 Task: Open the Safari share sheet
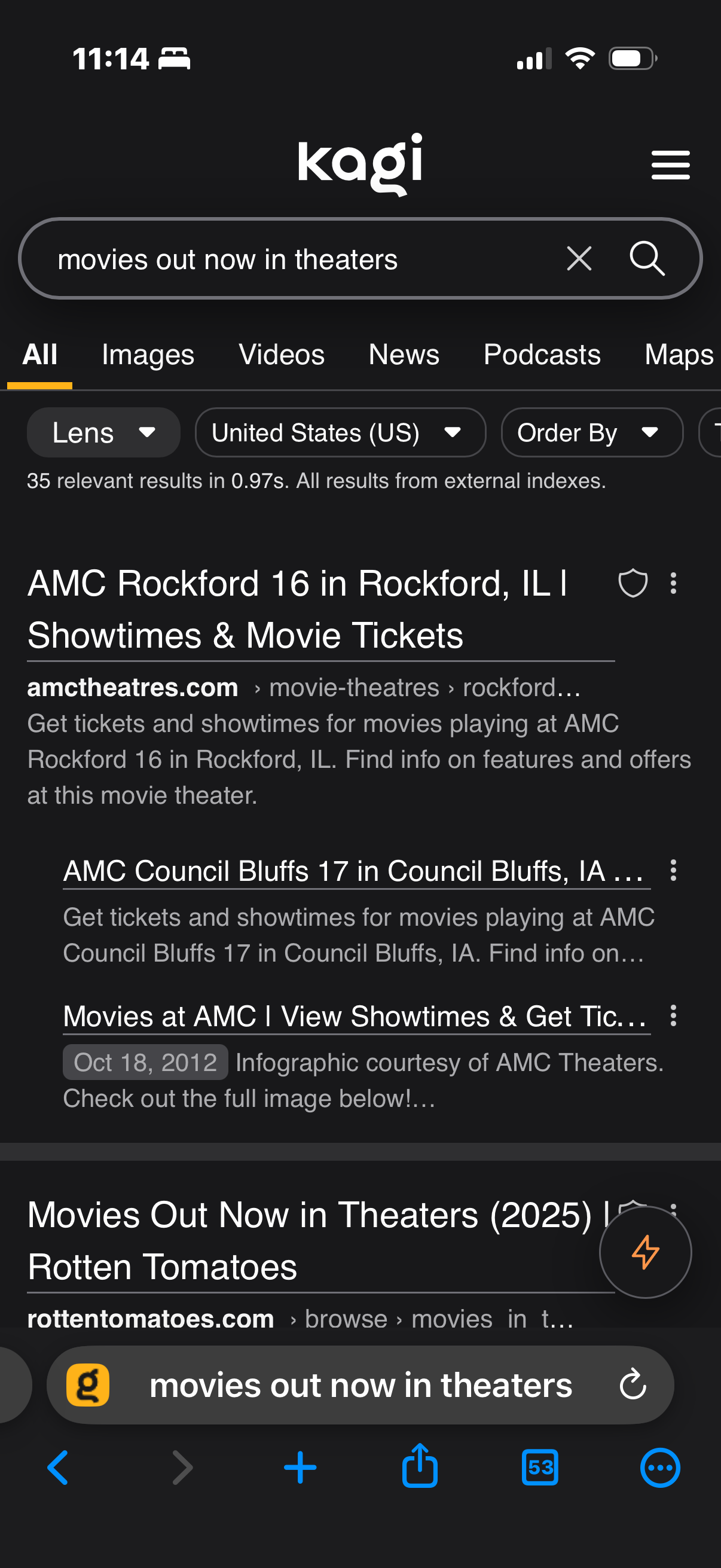[x=420, y=1467]
